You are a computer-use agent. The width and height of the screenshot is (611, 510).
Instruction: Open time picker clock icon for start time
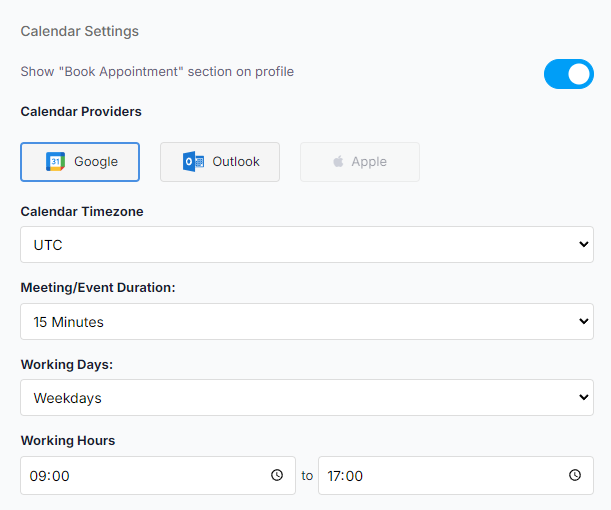pyautogui.click(x=277, y=476)
